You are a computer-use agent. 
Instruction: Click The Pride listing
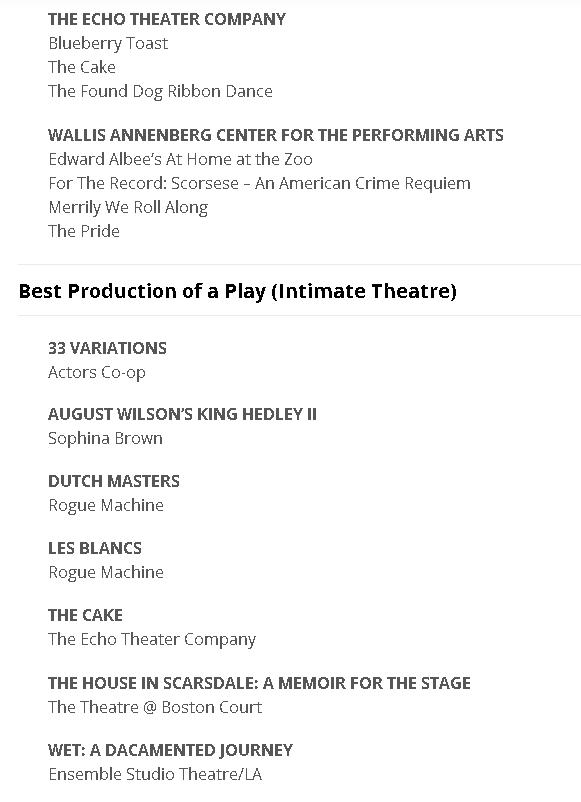84,231
